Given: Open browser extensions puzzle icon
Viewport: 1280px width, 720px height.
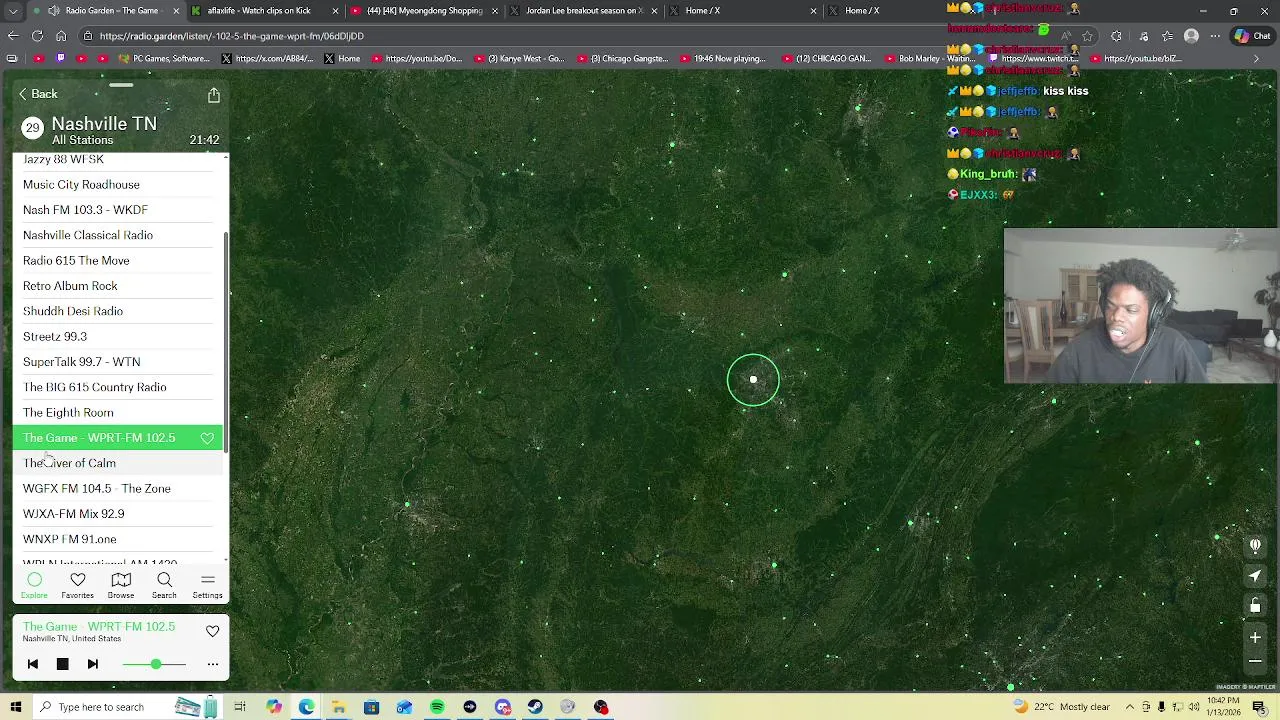Looking at the screenshot, I should pos(1116,36).
